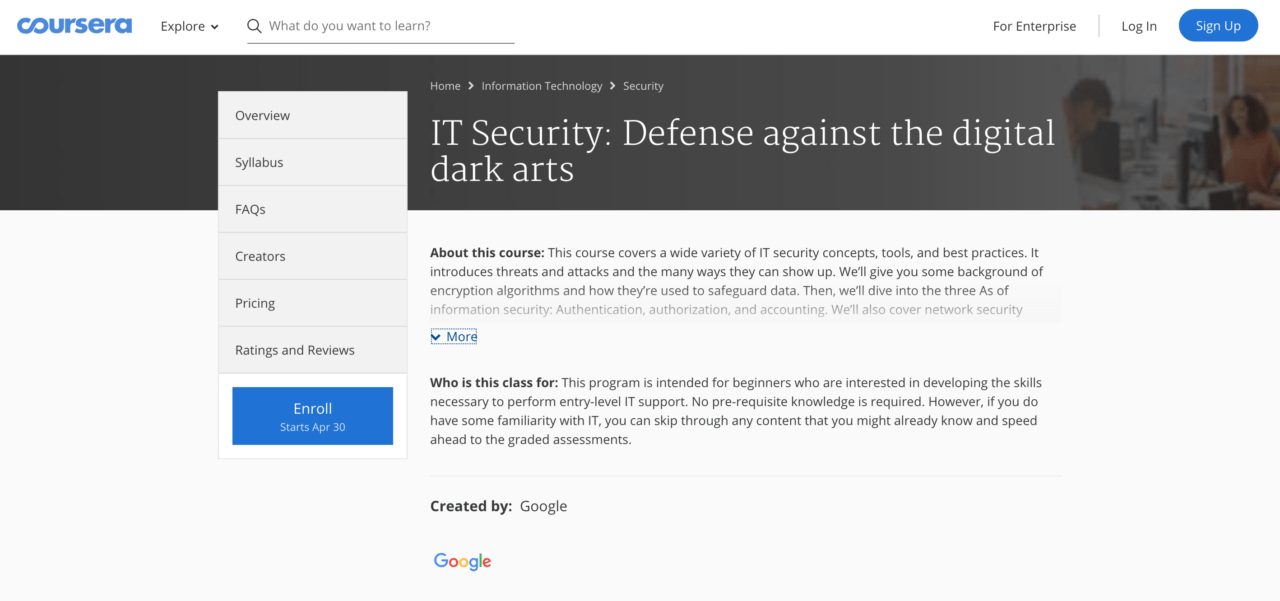Screen dimensions: 1280x601
Task: Click the chevron beside More
Action: 436,337
